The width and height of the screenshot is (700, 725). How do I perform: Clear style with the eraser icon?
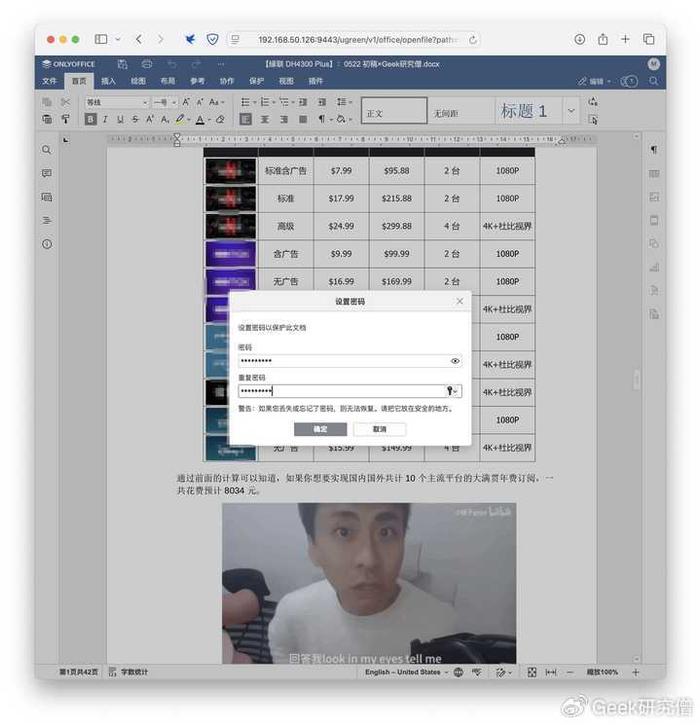pos(220,119)
